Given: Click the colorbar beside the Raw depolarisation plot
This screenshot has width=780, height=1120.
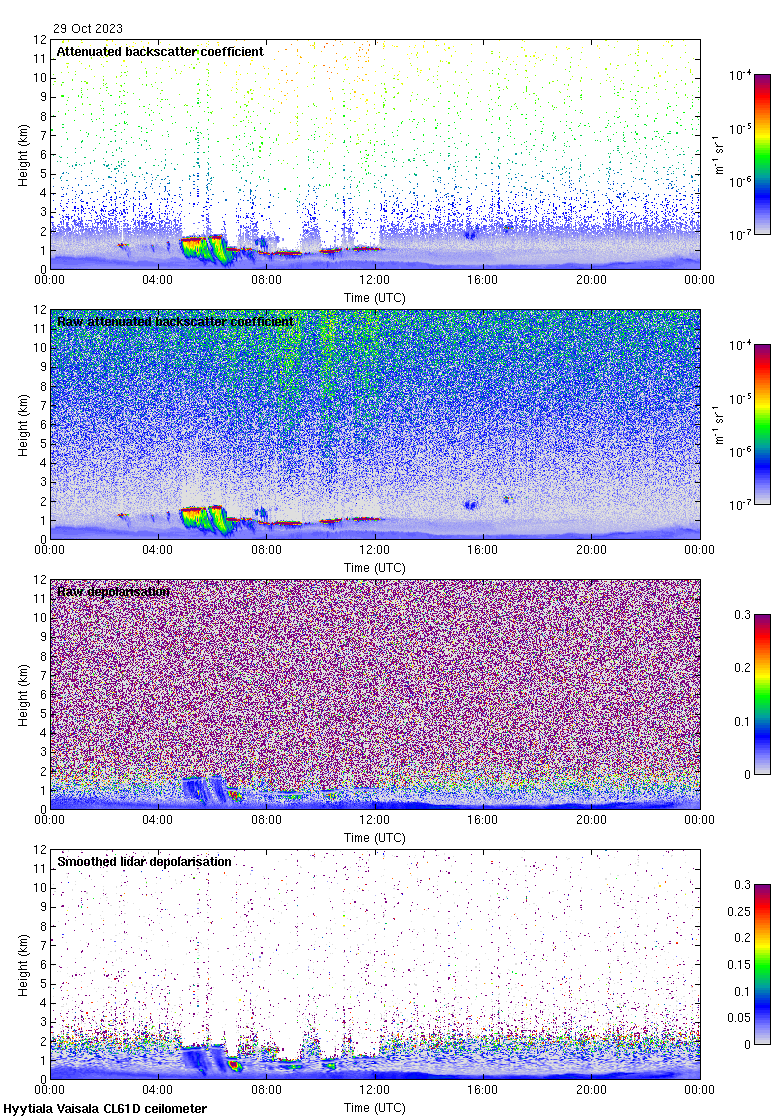Looking at the screenshot, I should pos(762,694).
